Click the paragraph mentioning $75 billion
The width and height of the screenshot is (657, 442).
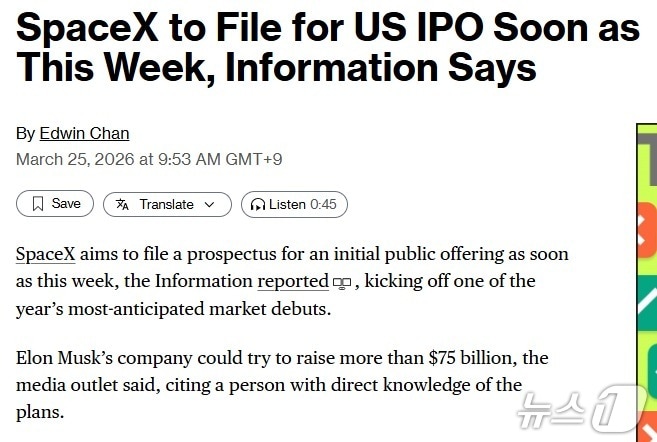coord(282,384)
